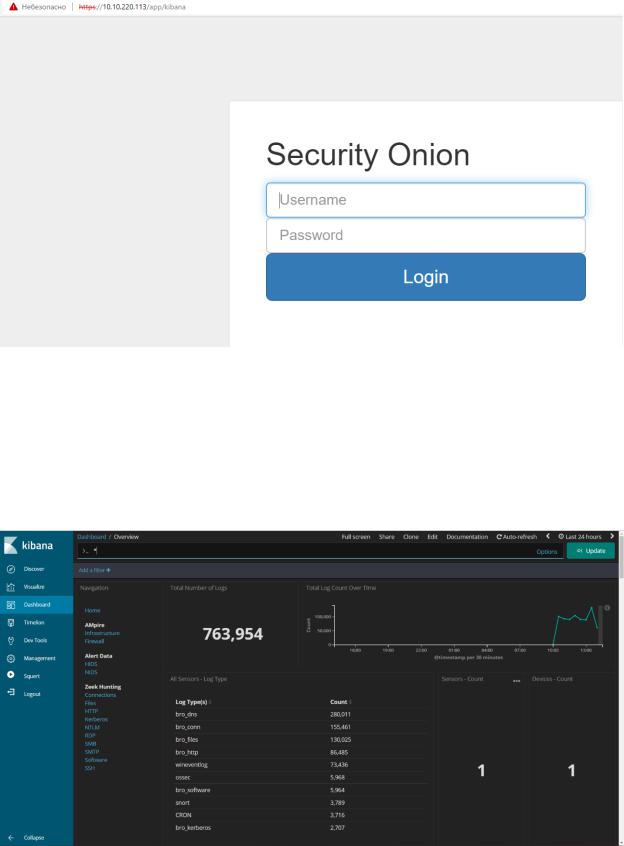The height and width of the screenshot is (846, 624).
Task: Open Zeek Hunting NTLM link
Action: (x=92, y=727)
